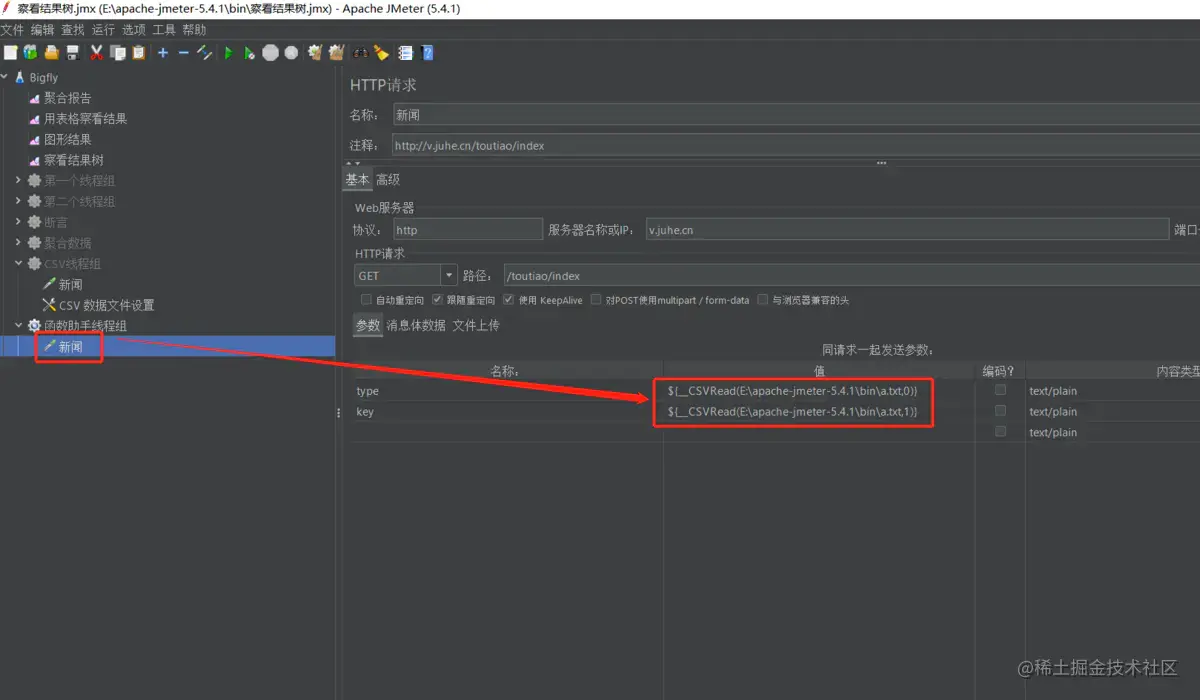
Task: Click the Toggle enable/disable icon
Action: (x=204, y=53)
